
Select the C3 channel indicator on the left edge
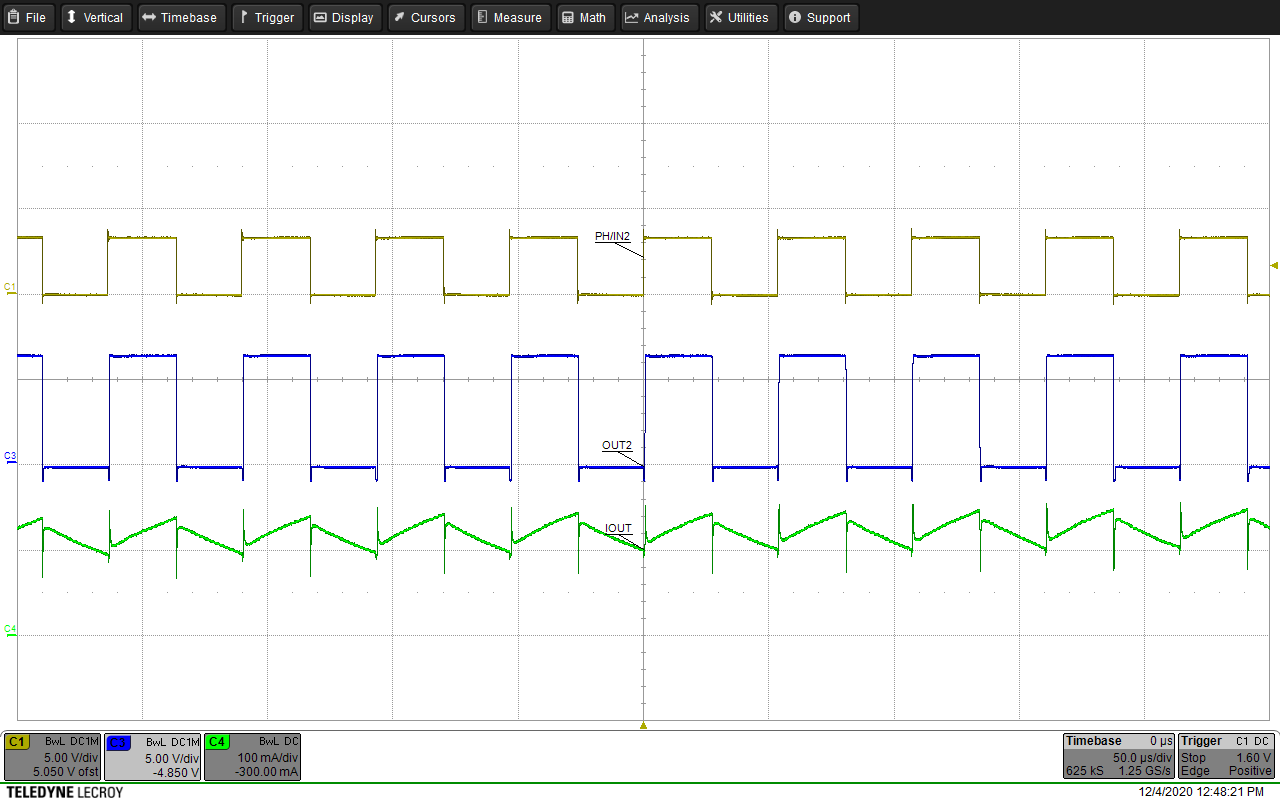point(8,455)
